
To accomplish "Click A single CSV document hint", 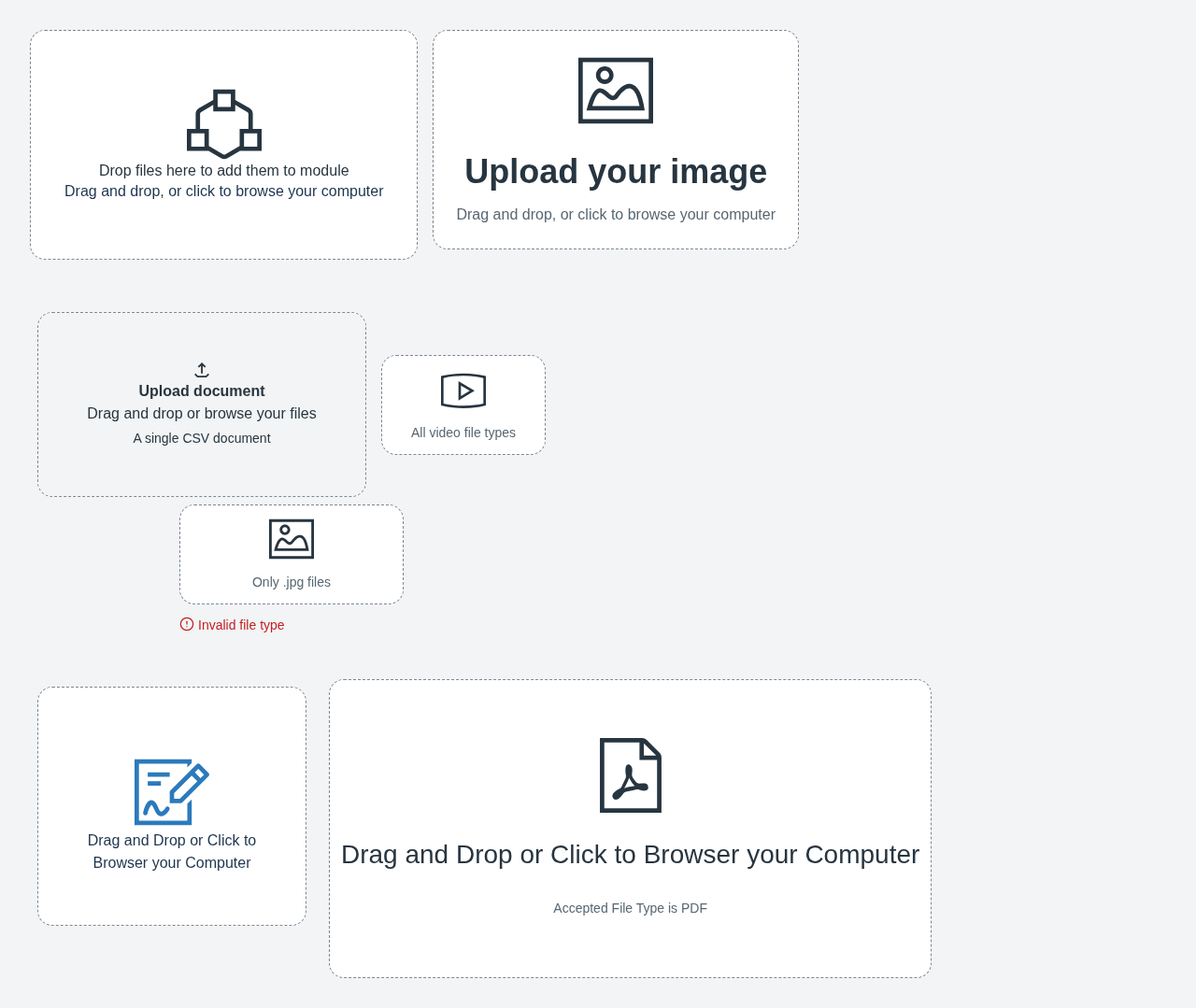I will (202, 438).
